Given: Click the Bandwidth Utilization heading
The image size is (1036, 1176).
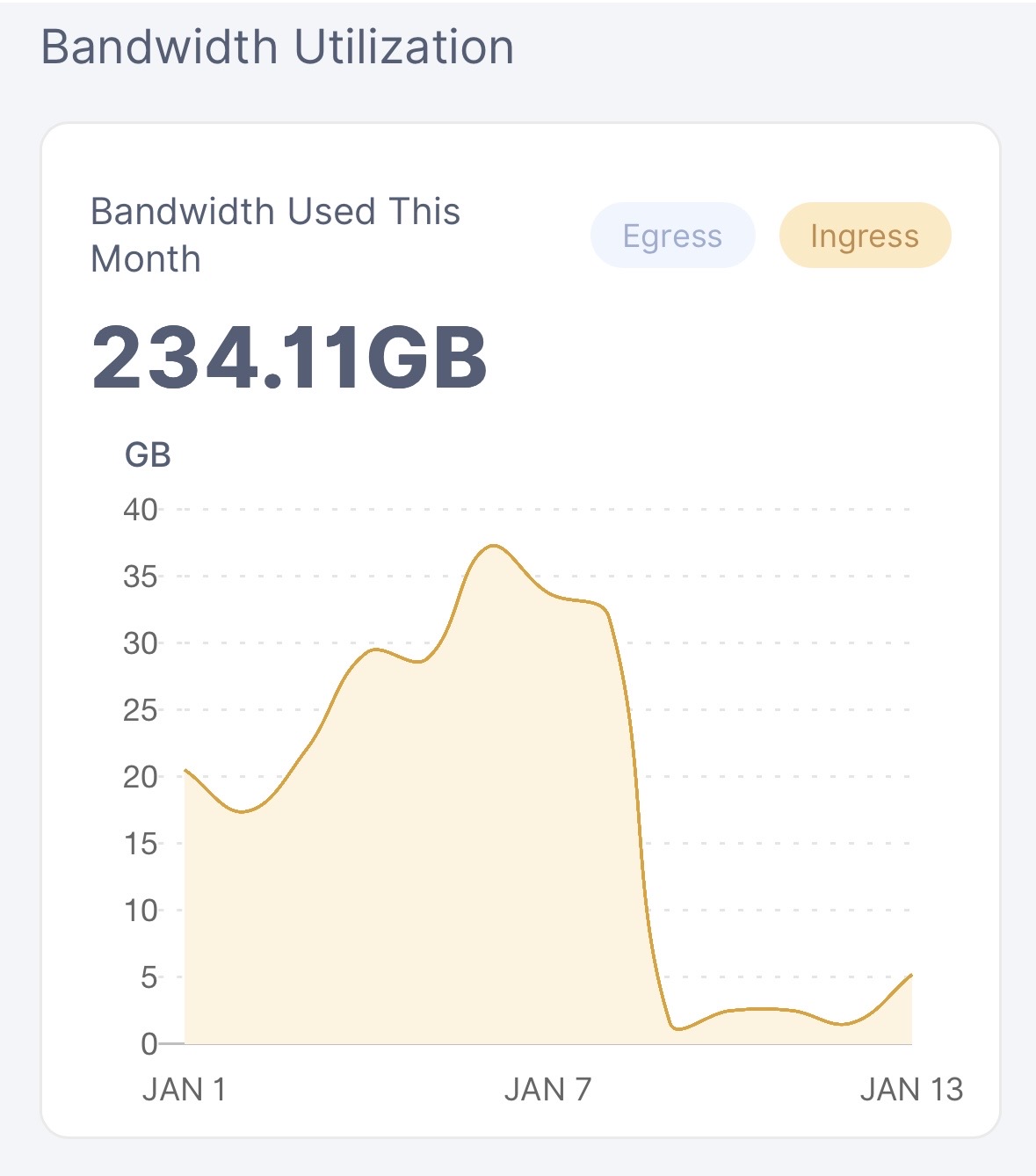Looking at the screenshot, I should (277, 47).
